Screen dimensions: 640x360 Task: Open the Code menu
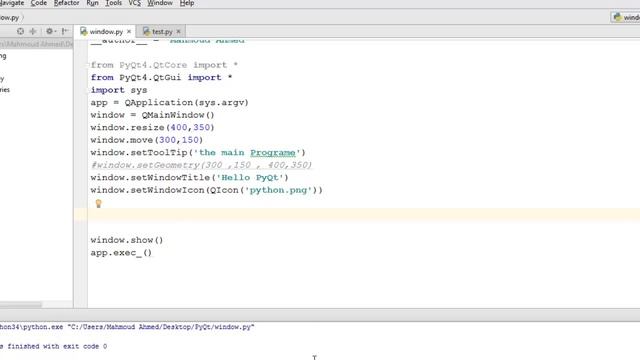39,3
